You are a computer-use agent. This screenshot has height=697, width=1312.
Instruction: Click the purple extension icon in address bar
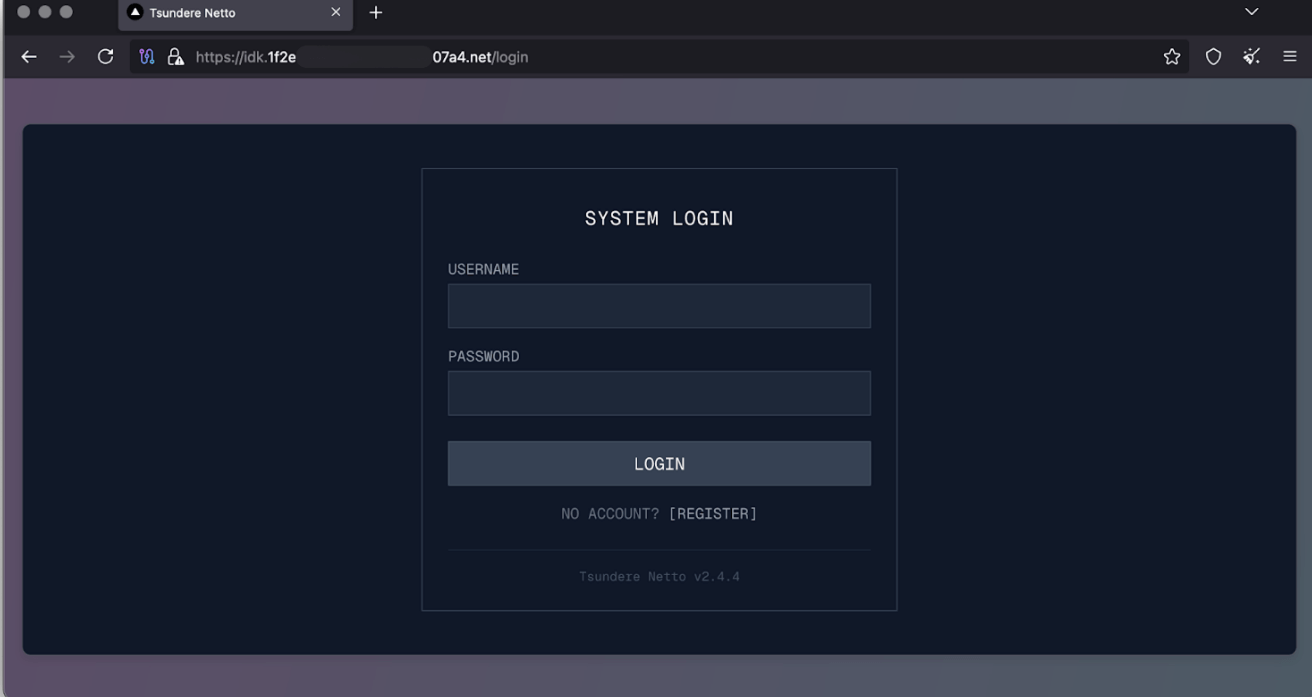[148, 57]
